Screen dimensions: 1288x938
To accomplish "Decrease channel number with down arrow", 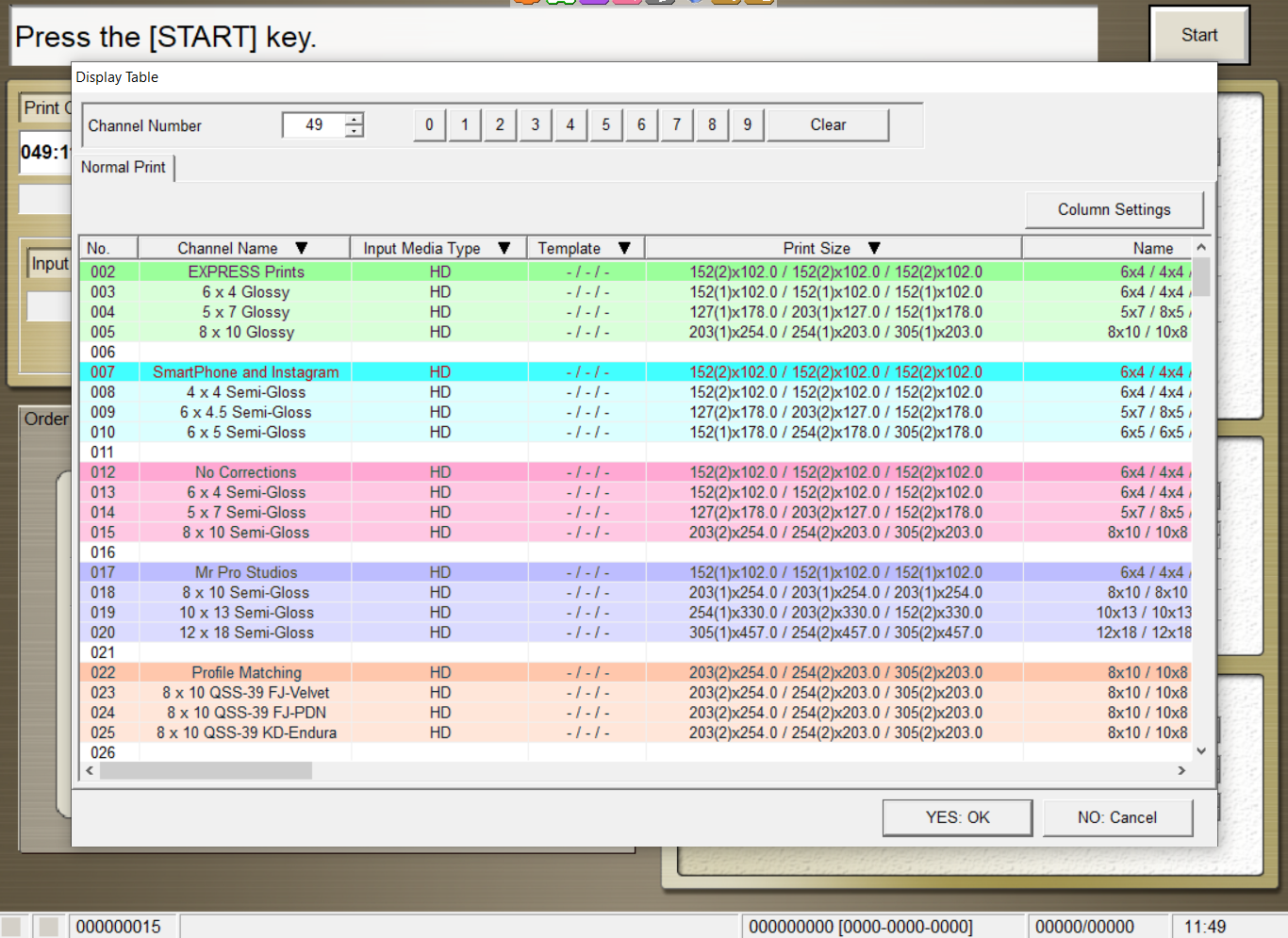I will [x=354, y=130].
